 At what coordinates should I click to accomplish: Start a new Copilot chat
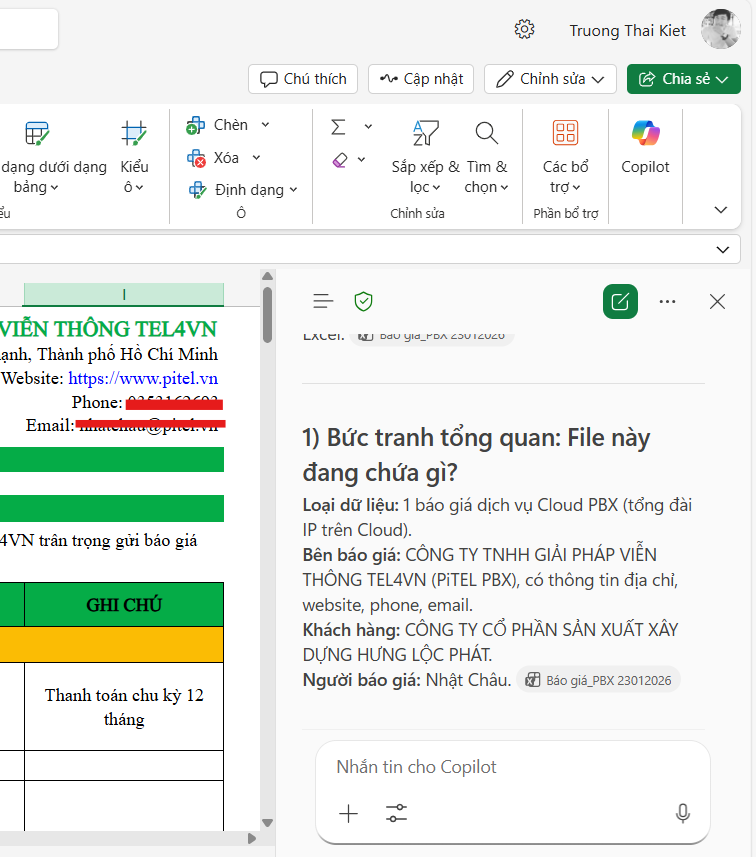click(620, 301)
